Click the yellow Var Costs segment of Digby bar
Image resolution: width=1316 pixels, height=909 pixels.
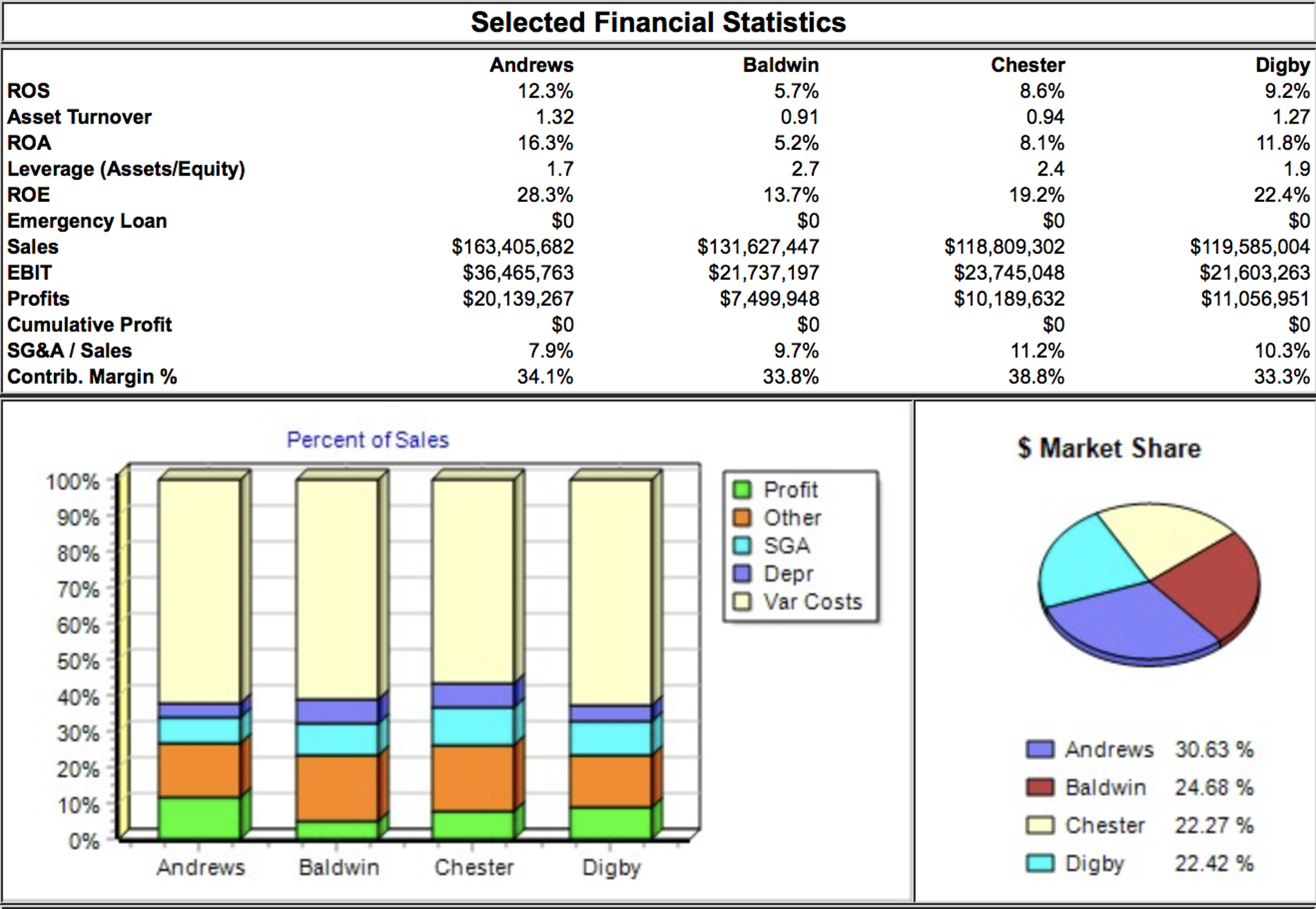[610, 592]
